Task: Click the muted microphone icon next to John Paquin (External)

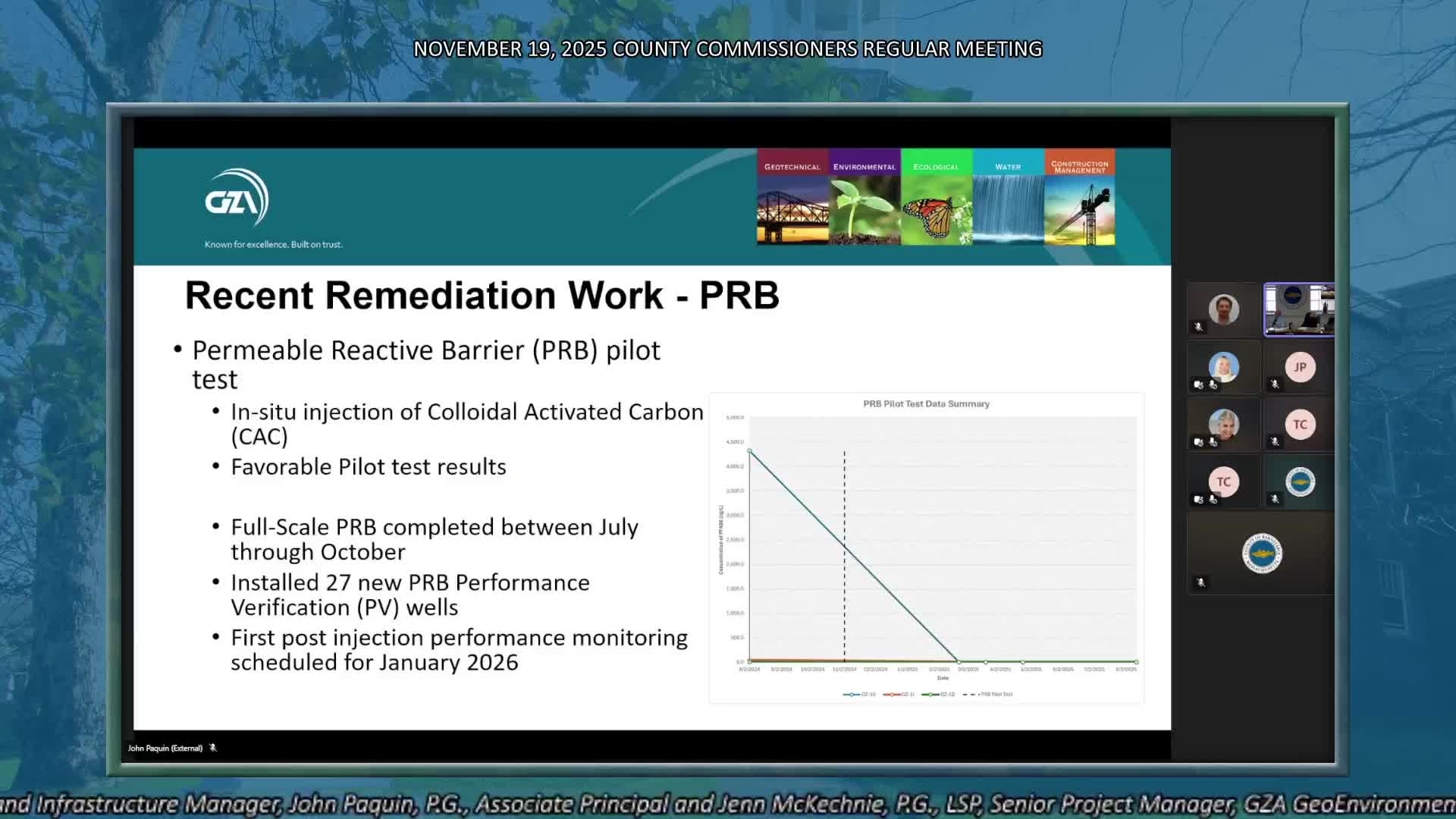Action: [x=213, y=748]
